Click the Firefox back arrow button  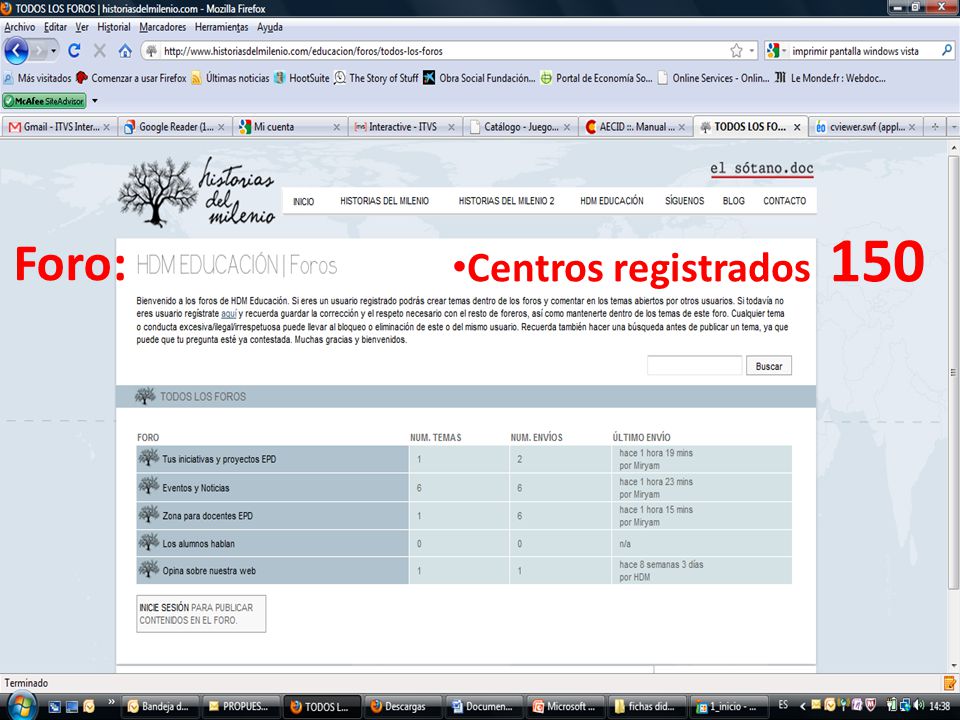coord(16,51)
